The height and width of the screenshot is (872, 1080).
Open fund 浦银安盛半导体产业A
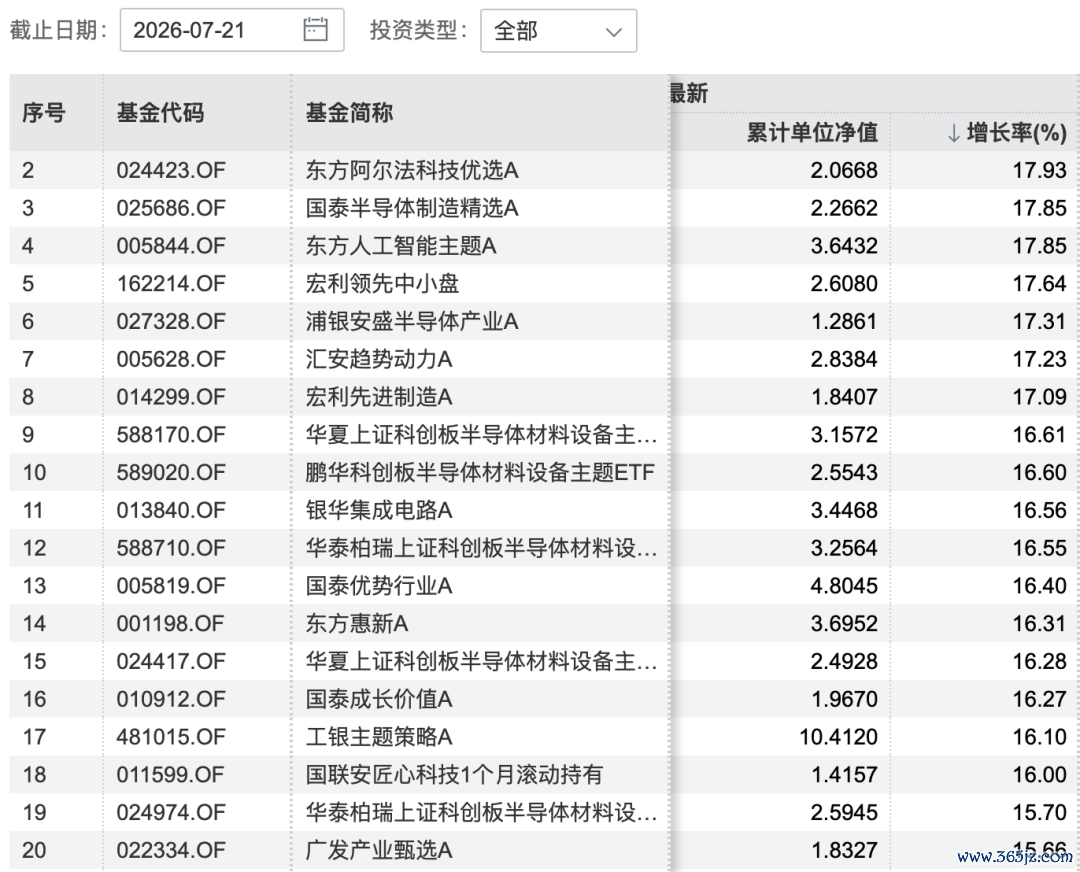pyautogui.click(x=412, y=322)
